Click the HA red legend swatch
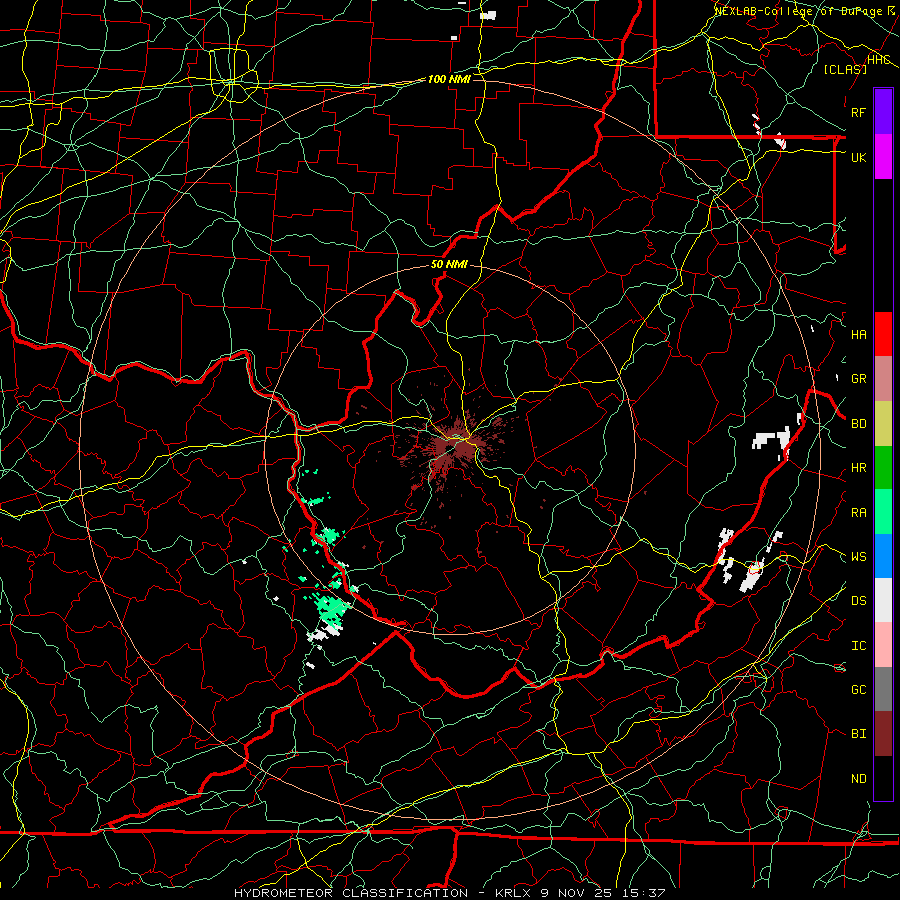The width and height of the screenshot is (900, 900). coord(883,334)
